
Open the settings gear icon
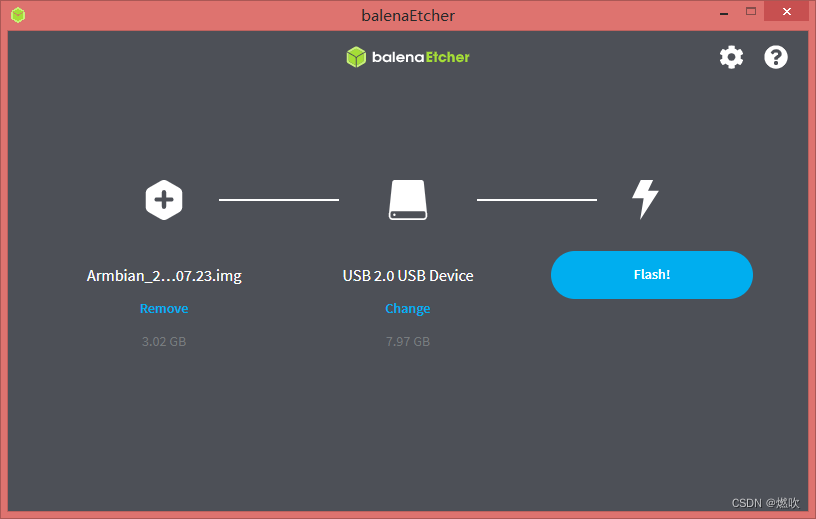[x=731, y=57]
